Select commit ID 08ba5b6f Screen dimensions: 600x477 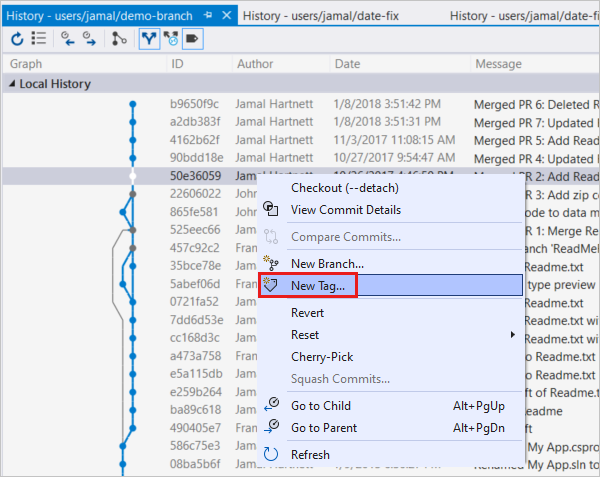[195, 464]
